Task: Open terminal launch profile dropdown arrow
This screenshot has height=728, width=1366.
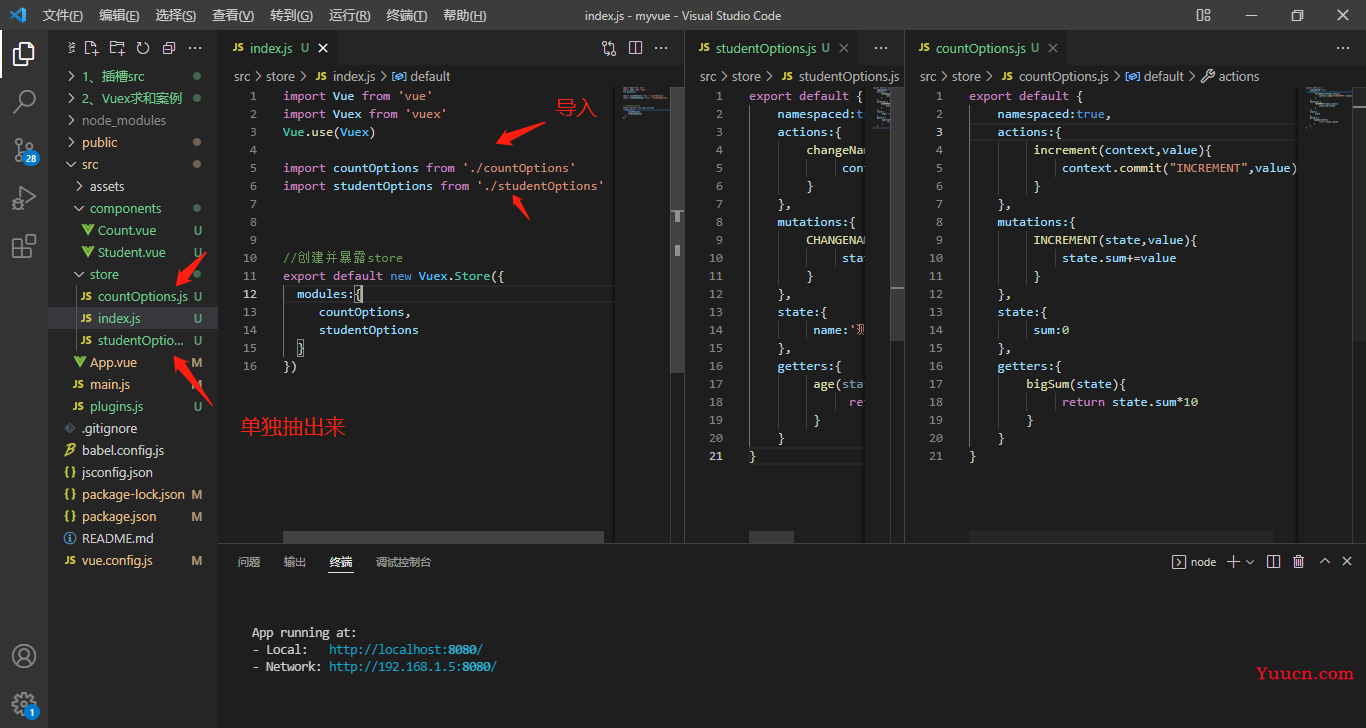Action: pyautogui.click(x=1250, y=562)
